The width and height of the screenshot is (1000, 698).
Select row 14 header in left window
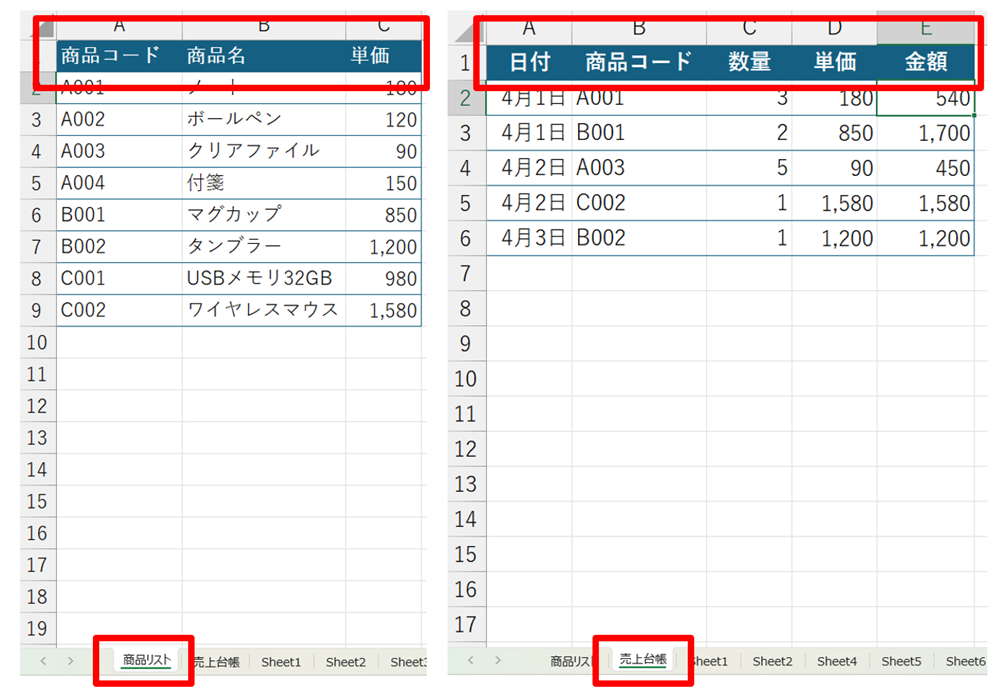(x=37, y=470)
